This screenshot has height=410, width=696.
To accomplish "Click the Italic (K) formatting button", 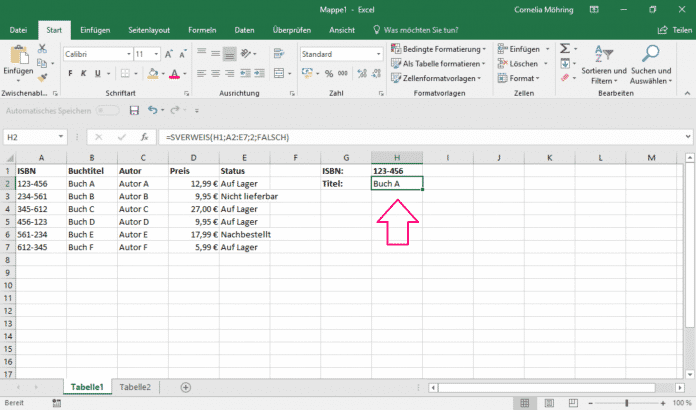I will click(83, 73).
